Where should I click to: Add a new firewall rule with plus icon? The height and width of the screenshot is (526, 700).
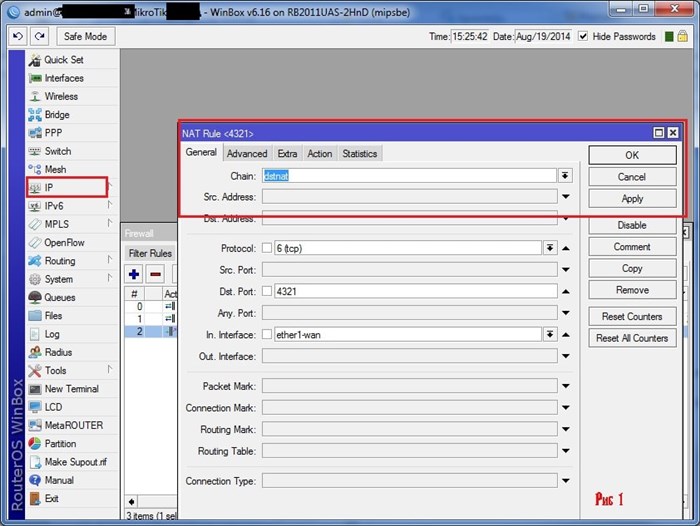pyautogui.click(x=133, y=274)
